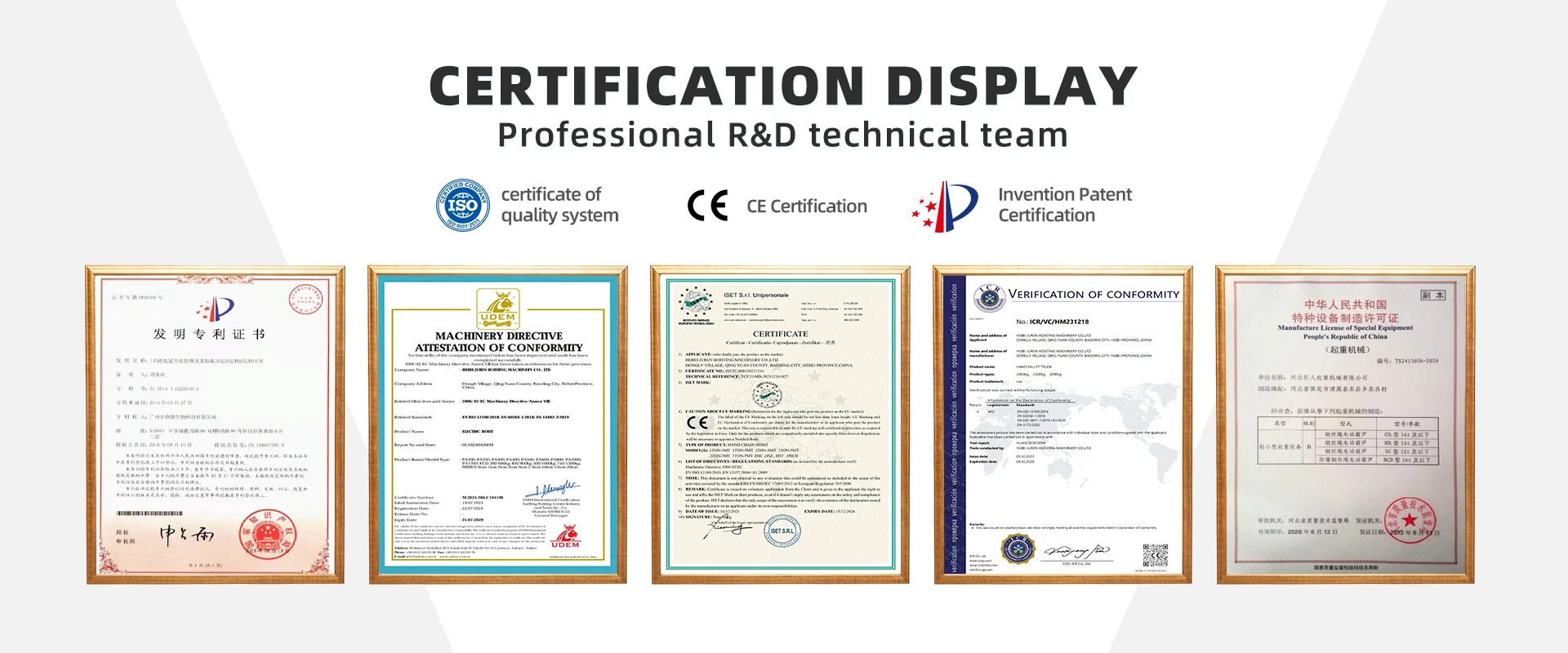Click the gold ICR seal beside the signature

tap(1018, 549)
